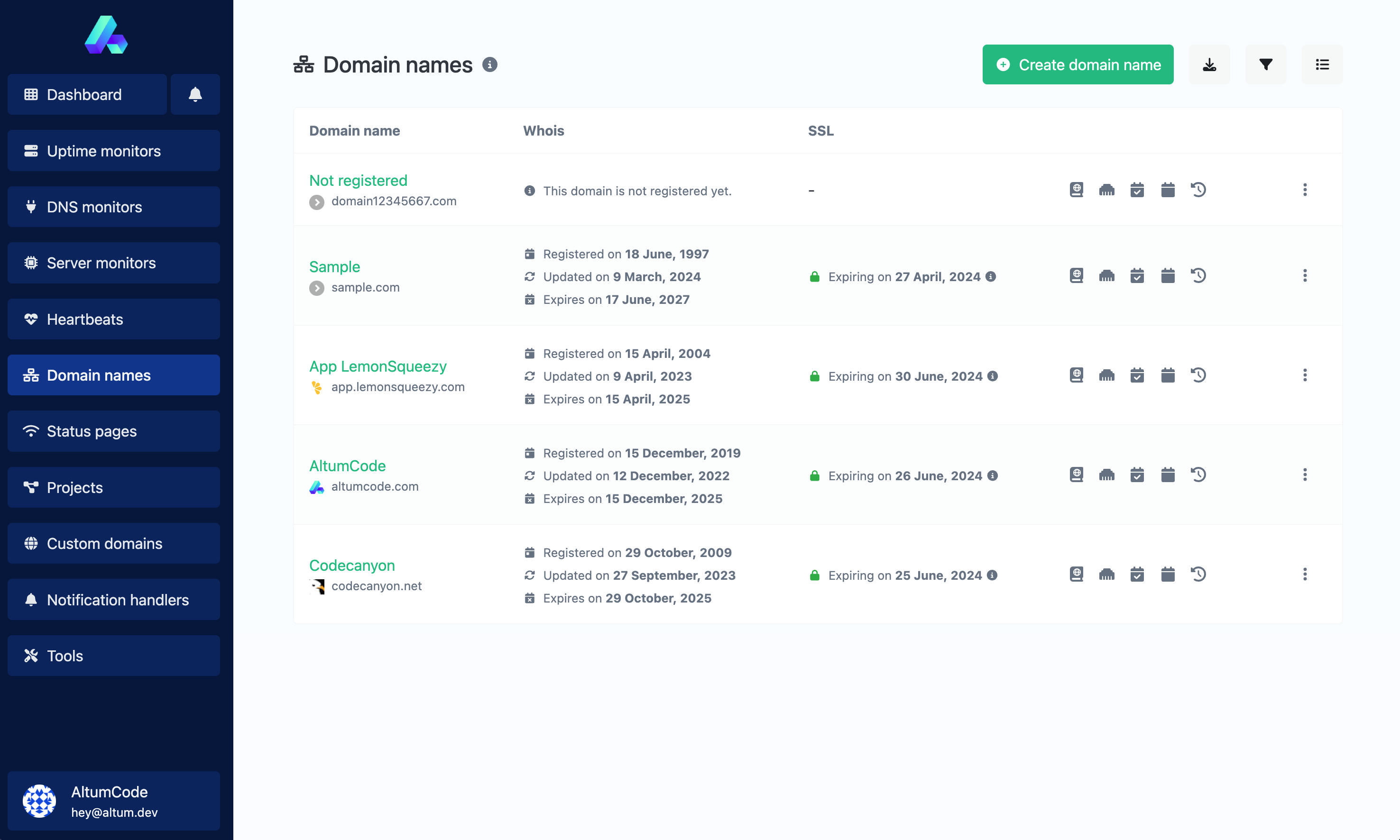Image resolution: width=1400 pixels, height=840 pixels.
Task: Click the Projects sidebar menu item
Action: coord(113,487)
